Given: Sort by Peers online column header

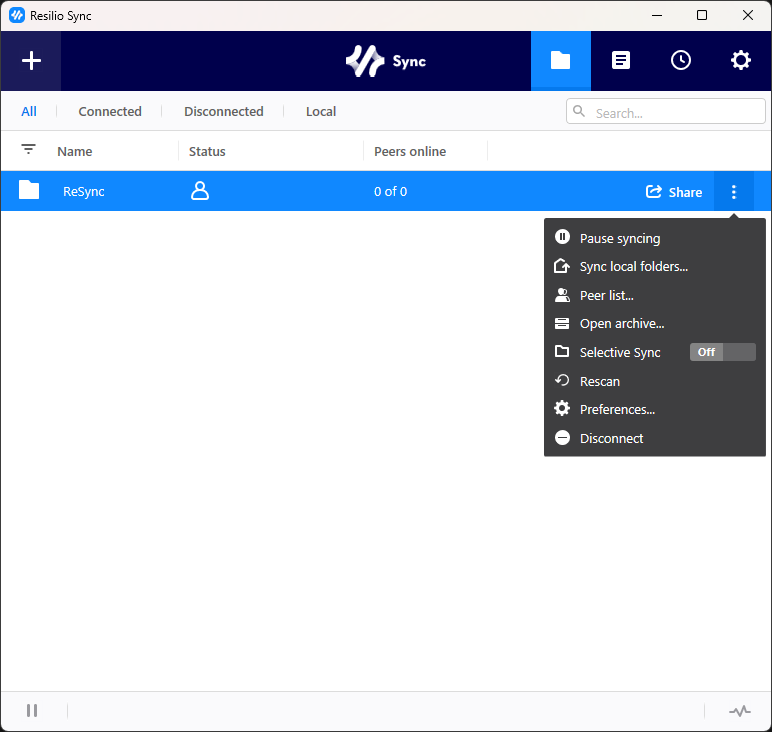Looking at the screenshot, I should [x=410, y=151].
